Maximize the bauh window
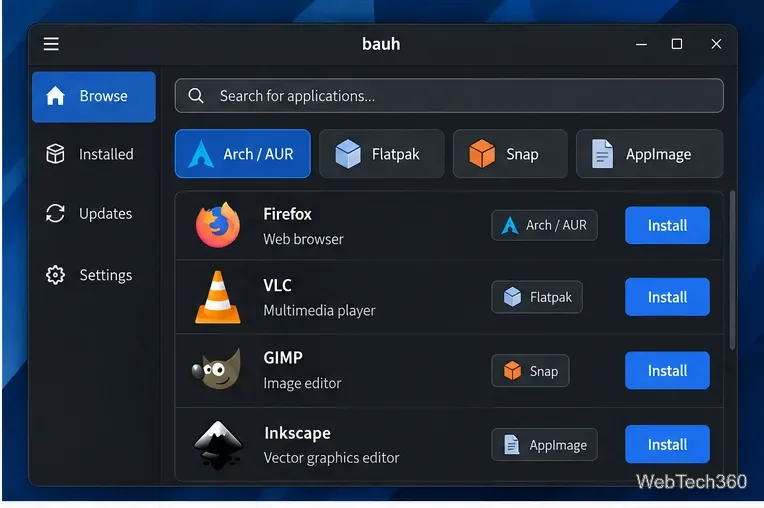The width and height of the screenshot is (764, 508). pyautogui.click(x=677, y=44)
